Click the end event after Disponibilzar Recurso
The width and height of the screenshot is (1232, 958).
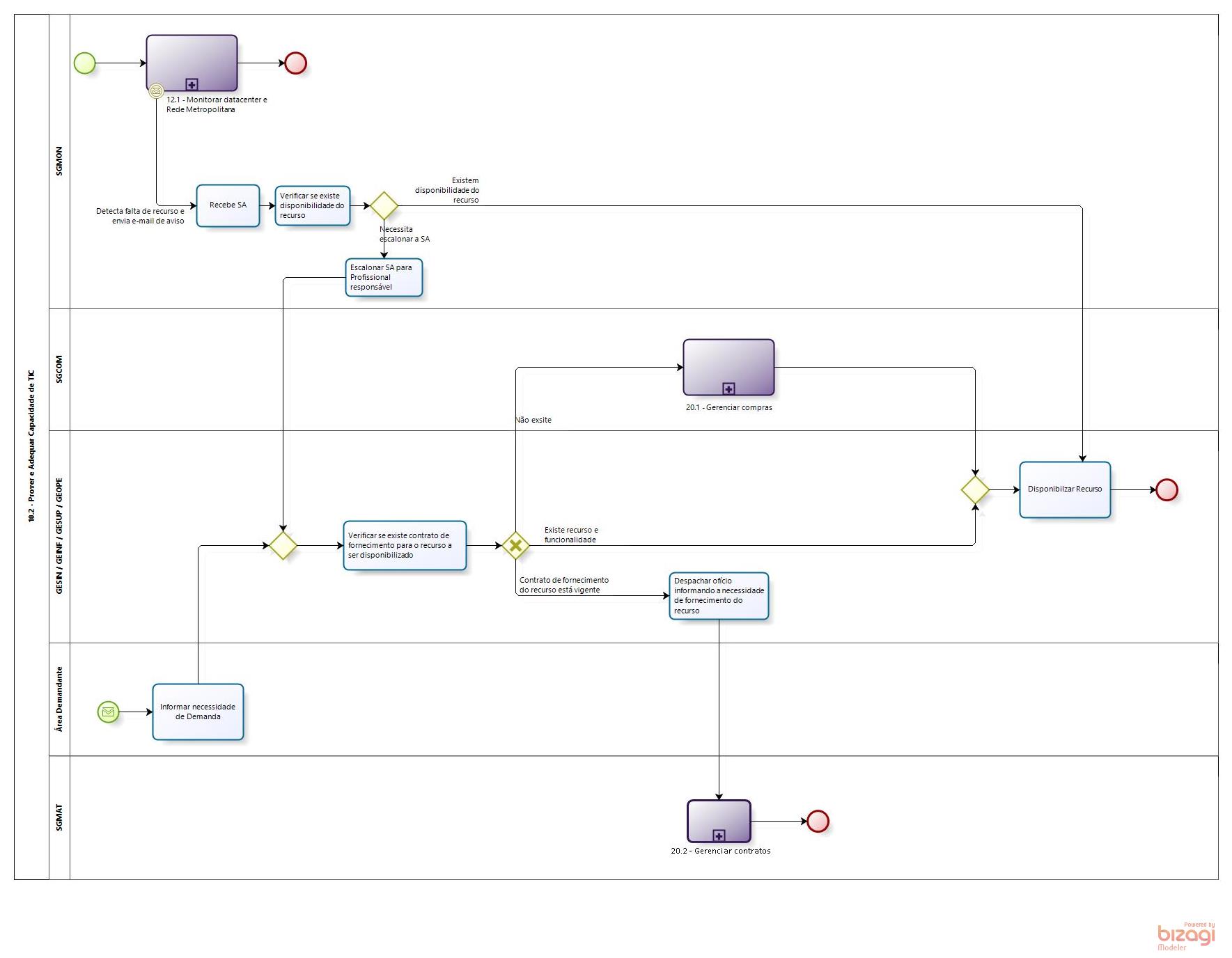point(1167,490)
